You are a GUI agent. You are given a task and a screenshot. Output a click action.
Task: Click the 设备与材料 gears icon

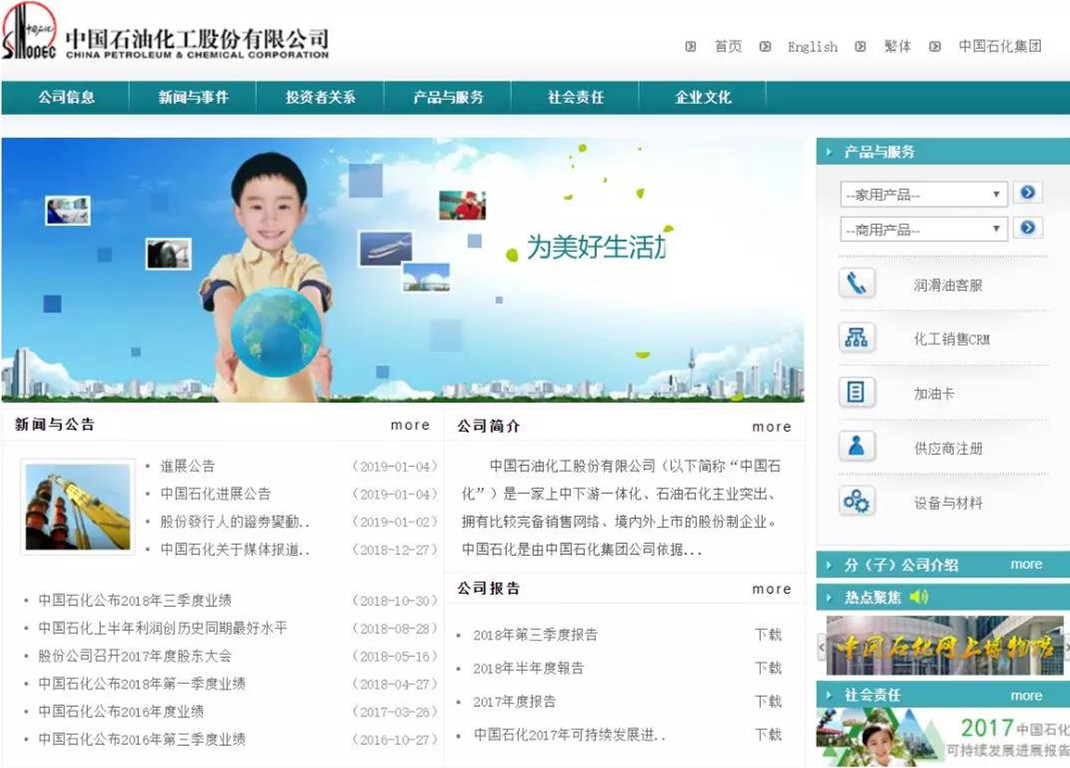pos(856,502)
